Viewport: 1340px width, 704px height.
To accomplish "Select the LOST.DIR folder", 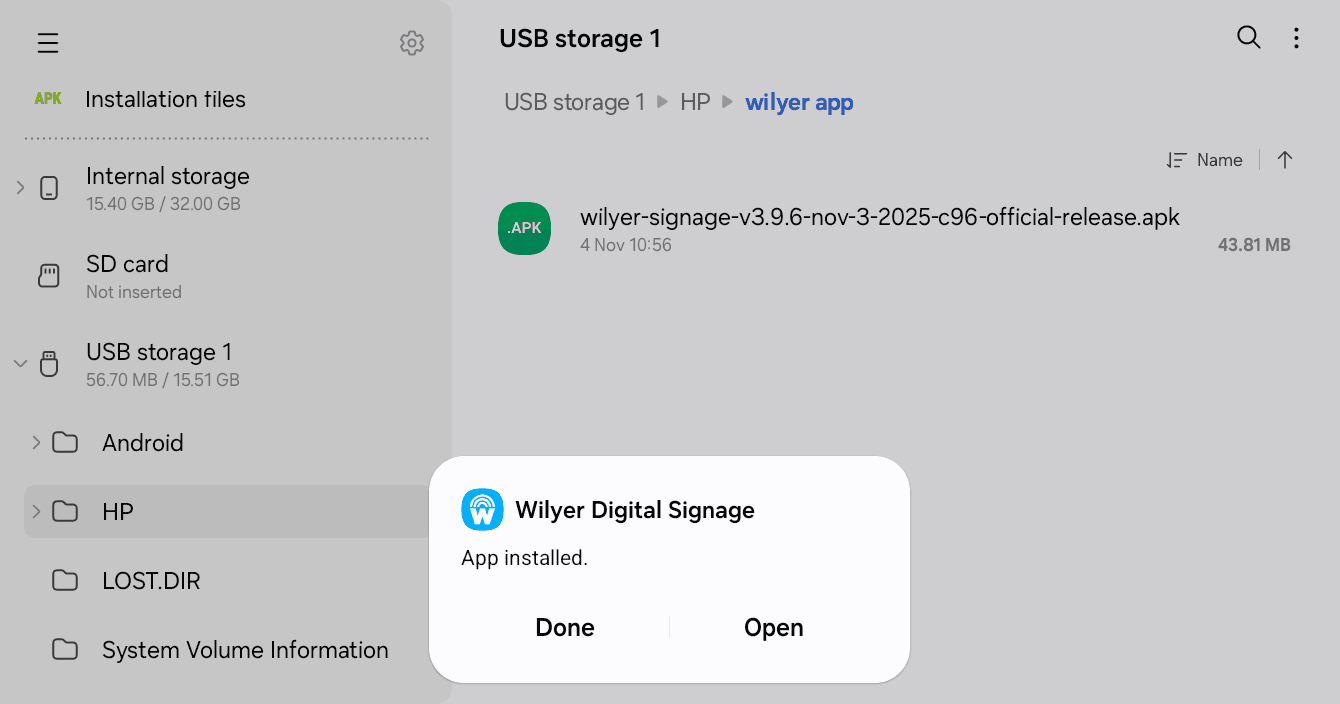I will tap(228, 581).
